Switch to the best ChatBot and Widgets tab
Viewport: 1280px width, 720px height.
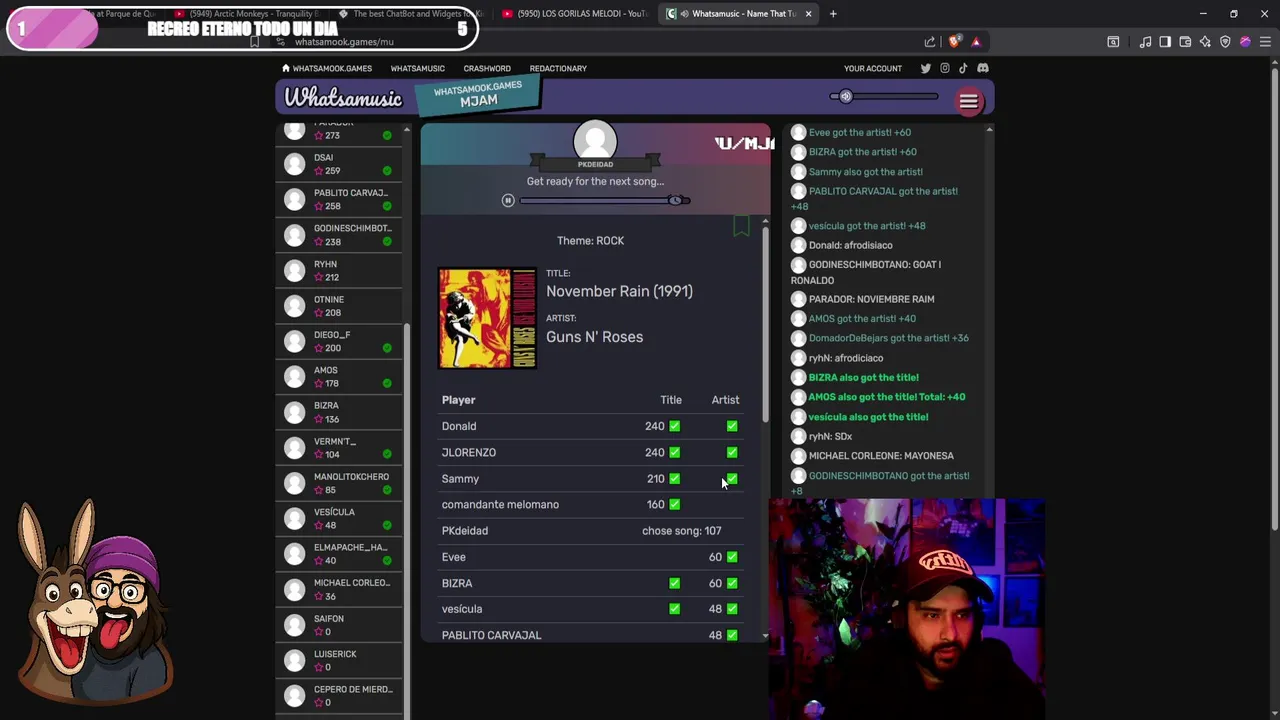point(410,14)
